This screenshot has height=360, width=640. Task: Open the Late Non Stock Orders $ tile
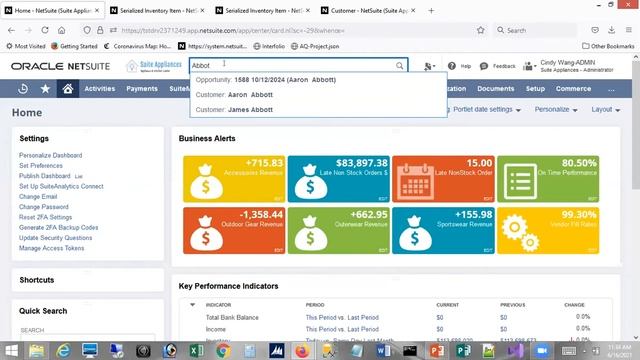coord(339,179)
